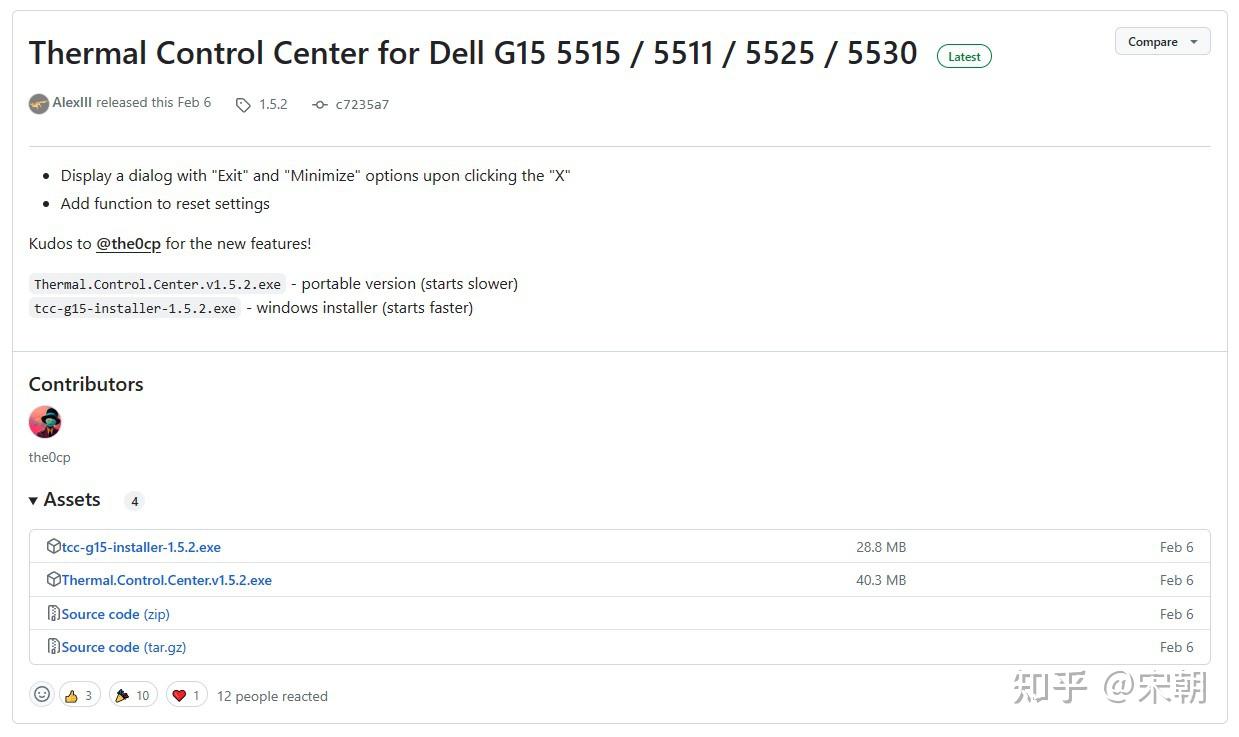Open the release title link
The width and height of the screenshot is (1239, 737).
point(472,53)
